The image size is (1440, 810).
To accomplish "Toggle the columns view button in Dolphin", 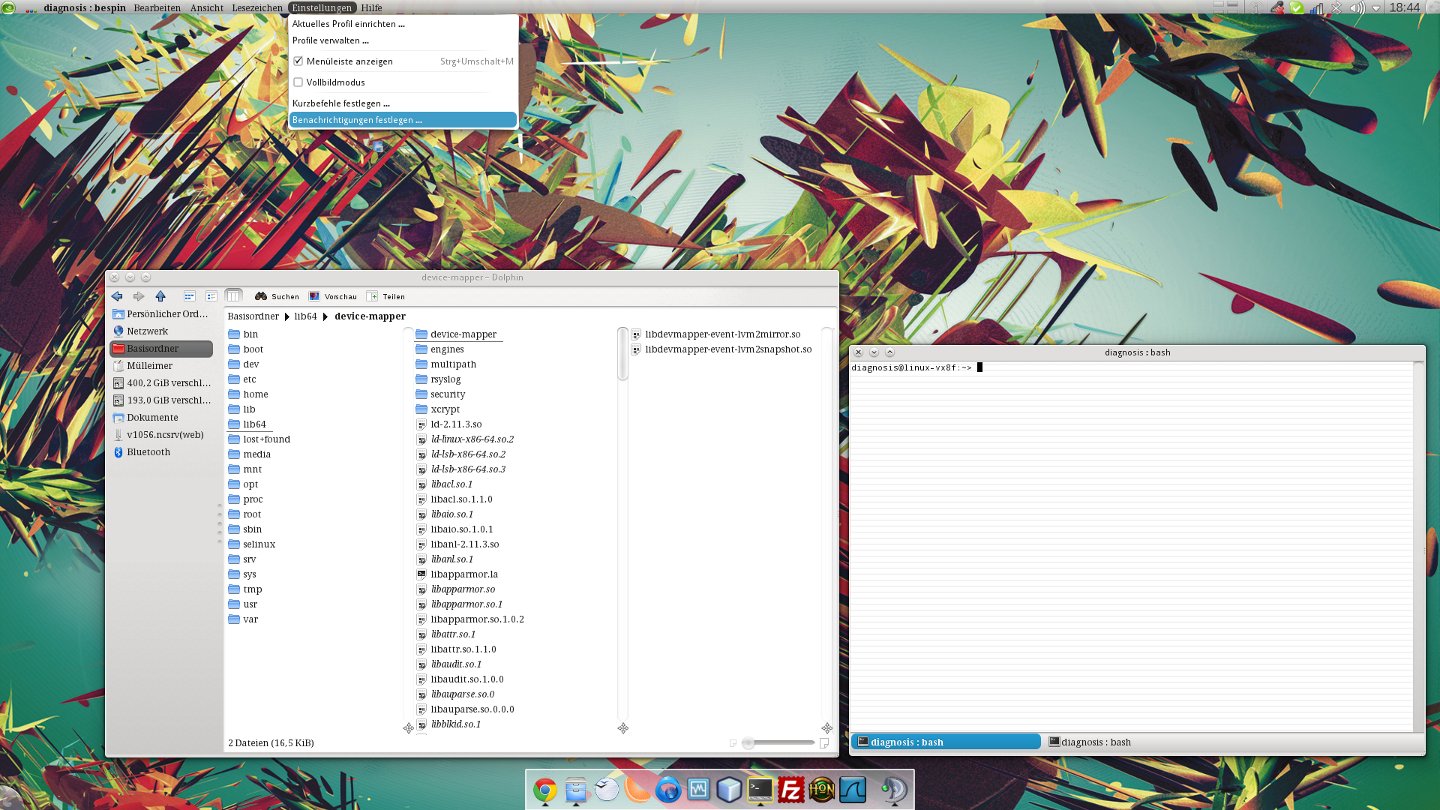I will [x=233, y=296].
